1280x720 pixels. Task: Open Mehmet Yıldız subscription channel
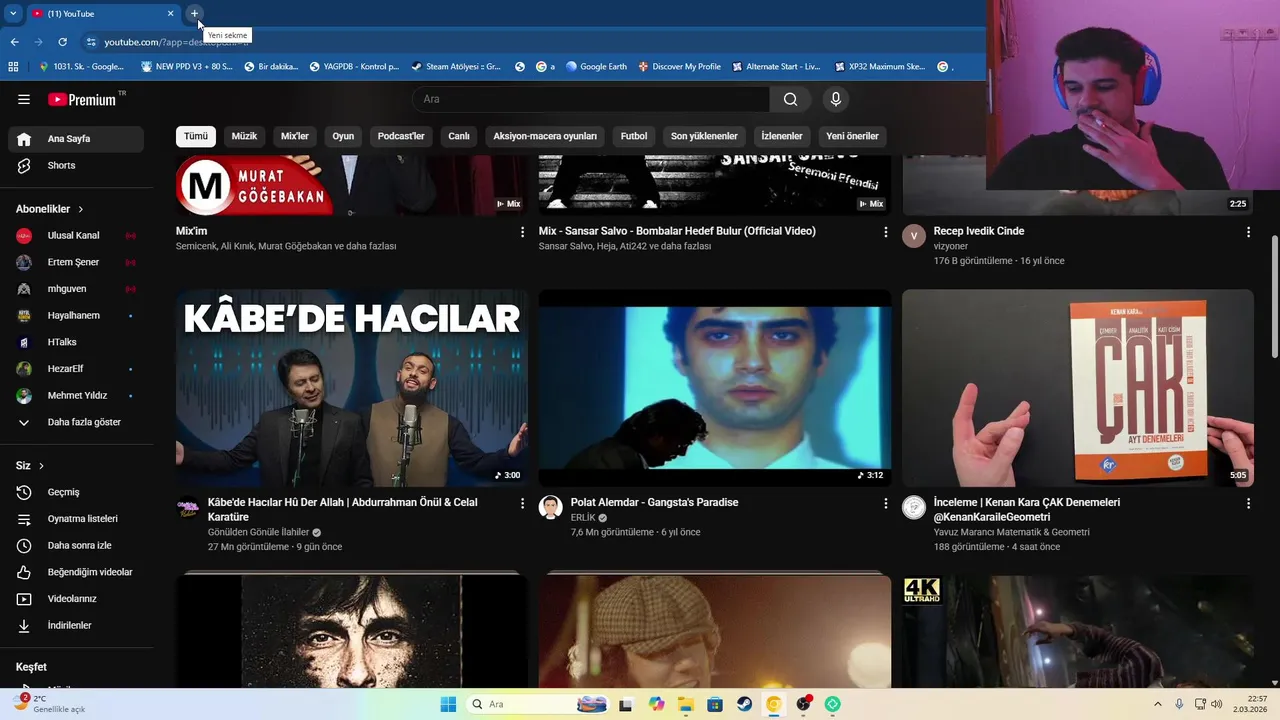click(76, 395)
